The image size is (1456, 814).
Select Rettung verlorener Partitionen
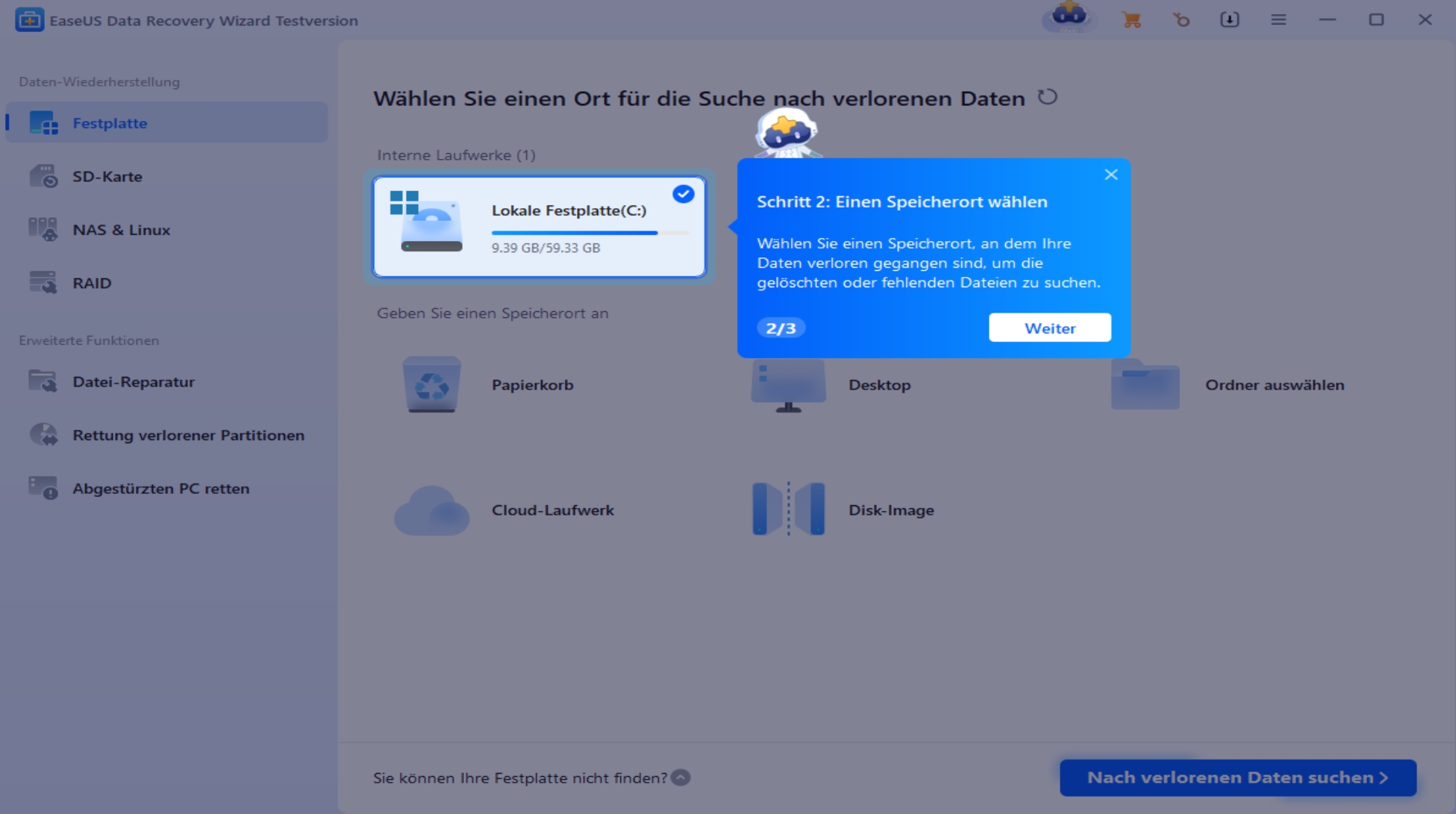click(x=188, y=435)
